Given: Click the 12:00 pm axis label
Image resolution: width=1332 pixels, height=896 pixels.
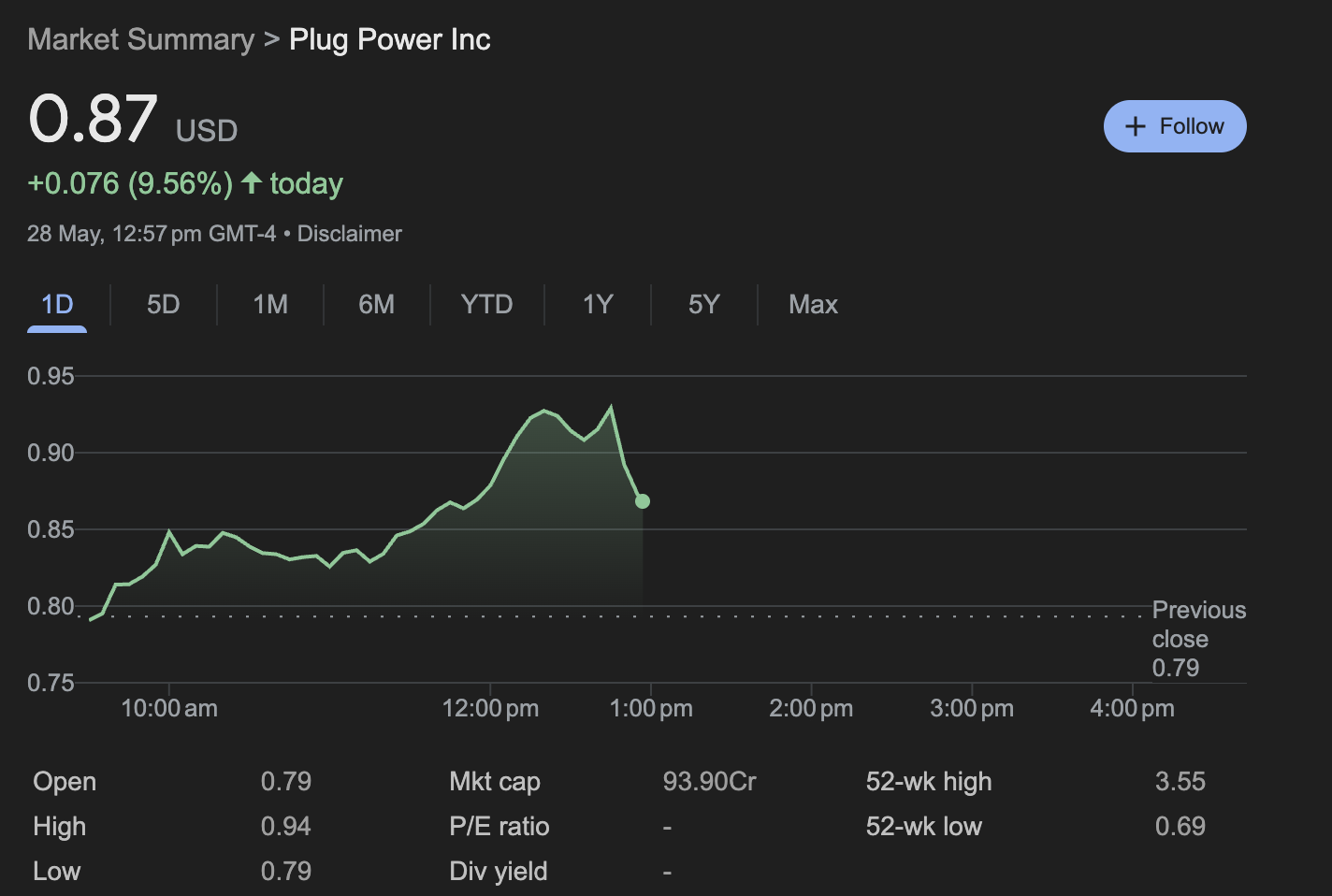Looking at the screenshot, I should coord(490,708).
